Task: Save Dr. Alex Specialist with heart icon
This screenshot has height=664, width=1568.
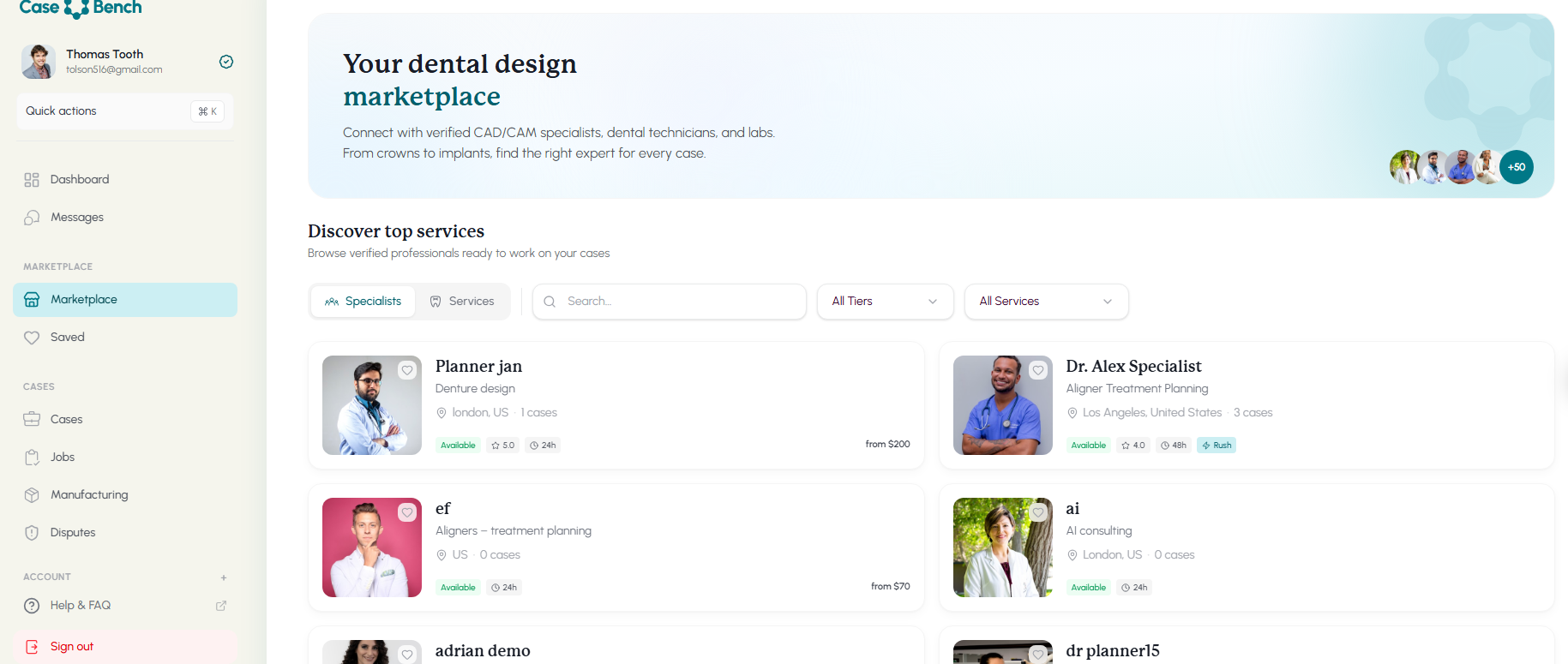Action: point(1038,370)
